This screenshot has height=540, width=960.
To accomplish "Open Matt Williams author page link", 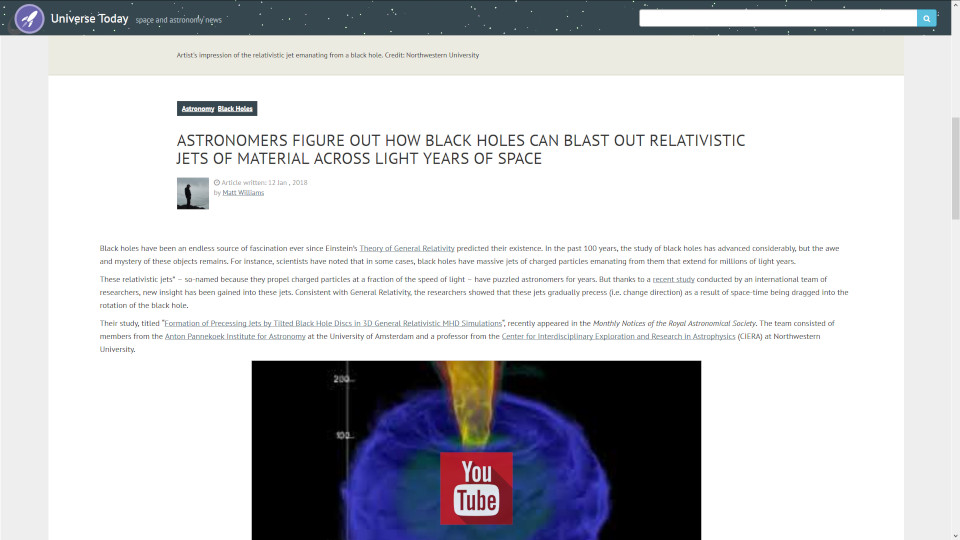I will click(x=243, y=192).
